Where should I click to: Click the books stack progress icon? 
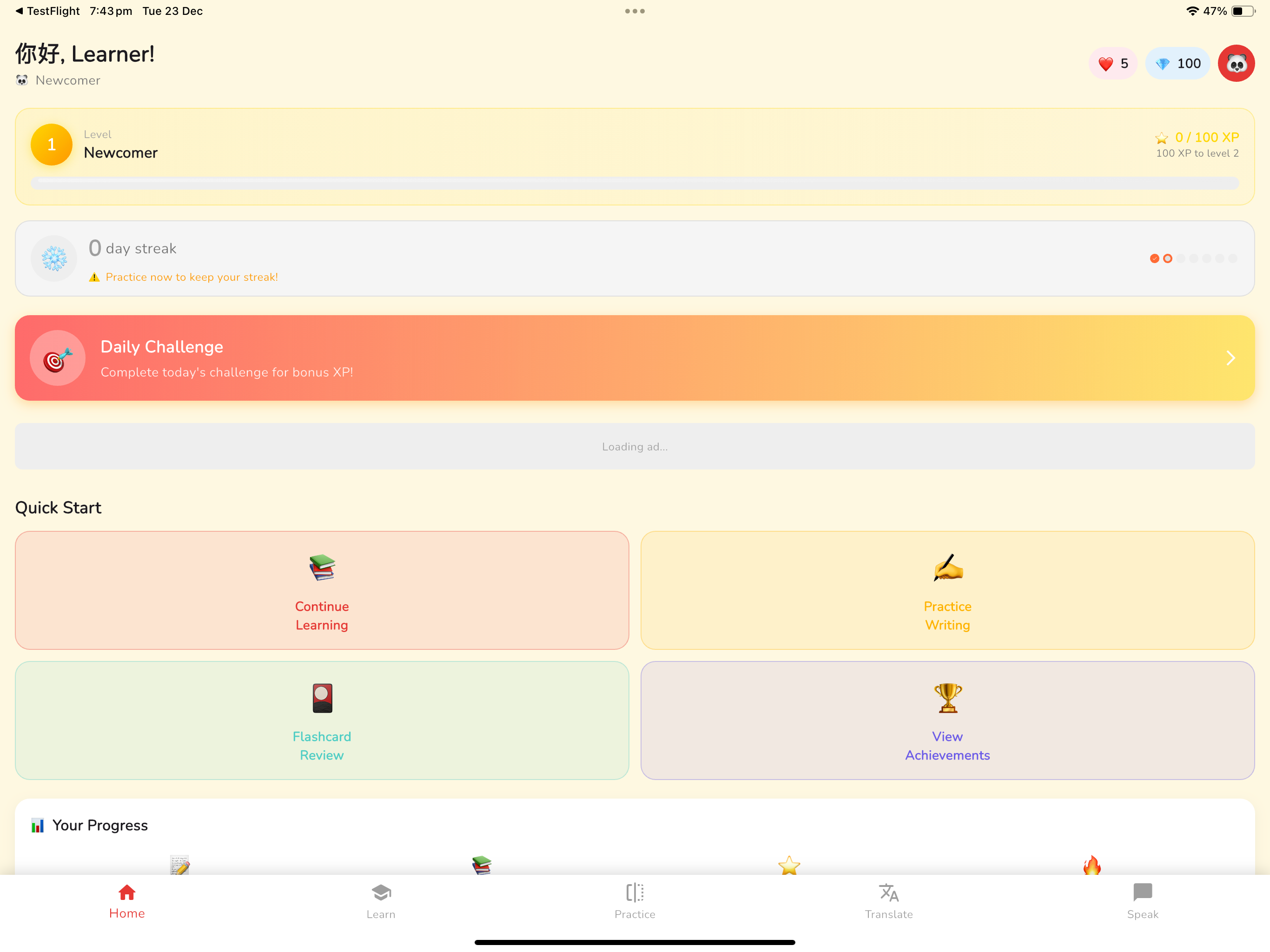click(x=482, y=865)
